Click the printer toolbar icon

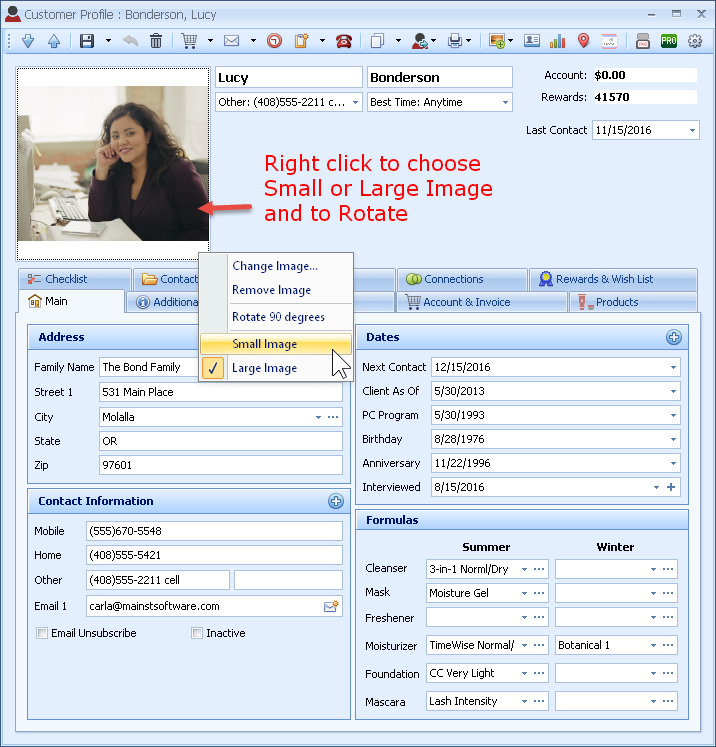pos(455,41)
